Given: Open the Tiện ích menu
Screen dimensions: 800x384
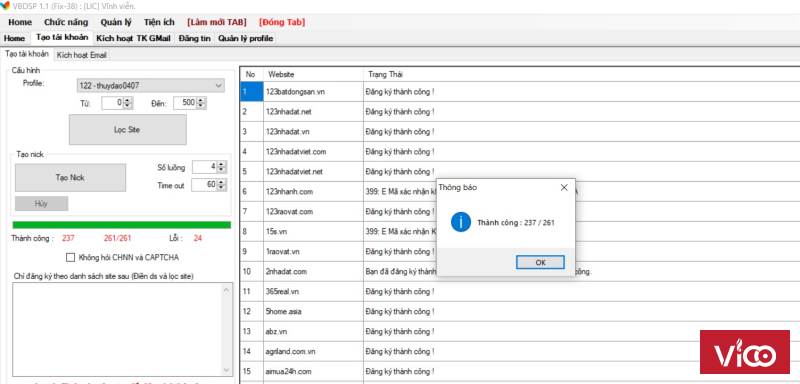Looking at the screenshot, I should point(159,22).
